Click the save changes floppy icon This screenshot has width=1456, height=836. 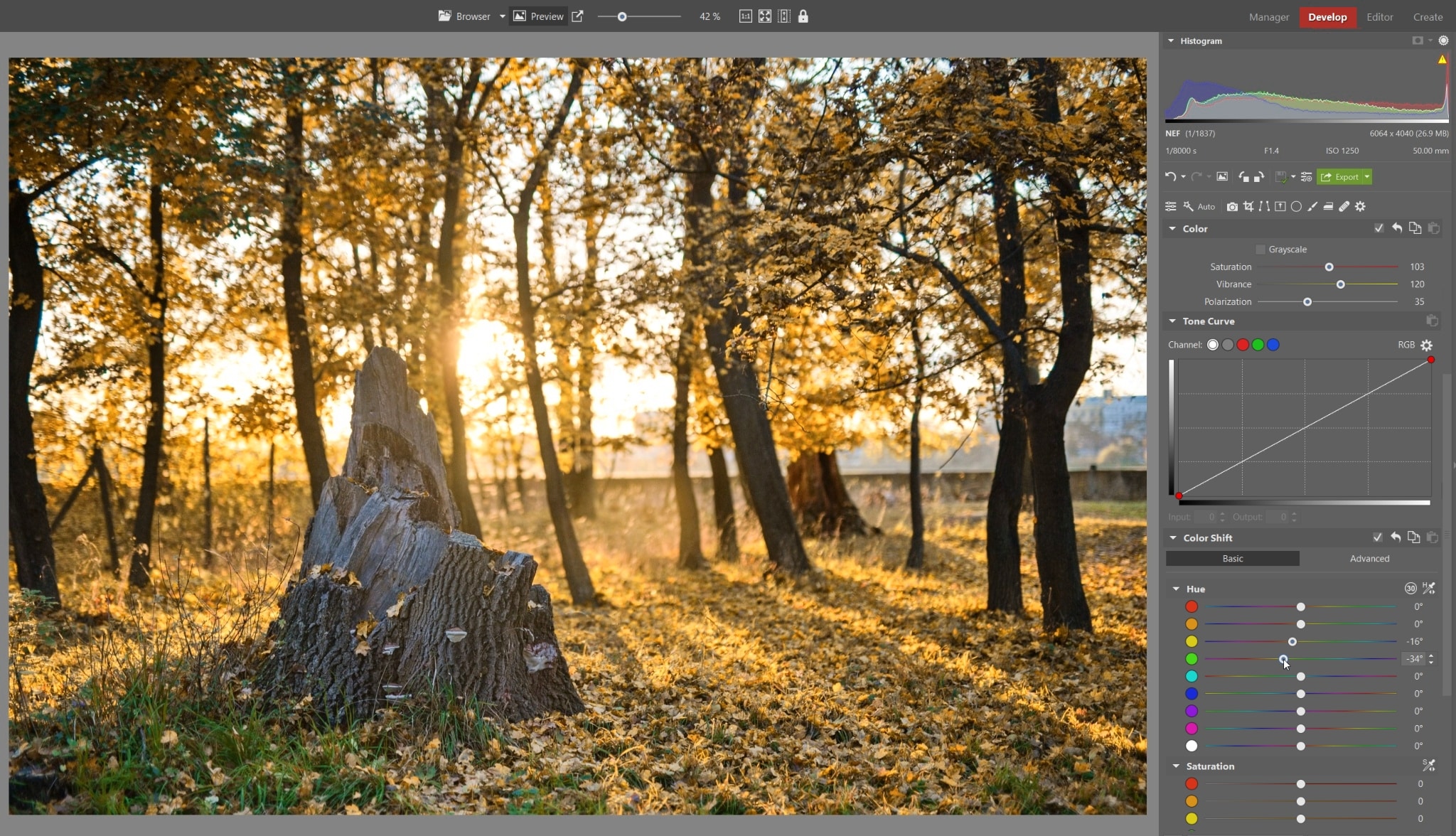1280,176
